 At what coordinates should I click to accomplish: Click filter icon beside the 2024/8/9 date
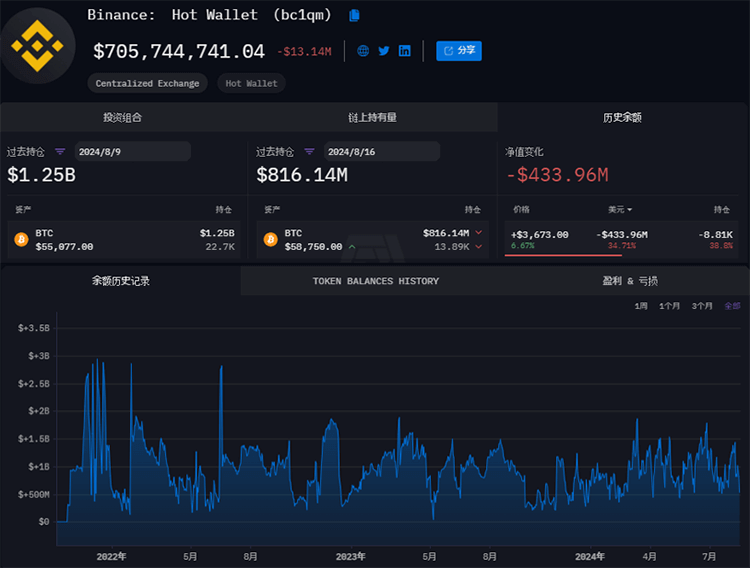(x=60, y=152)
